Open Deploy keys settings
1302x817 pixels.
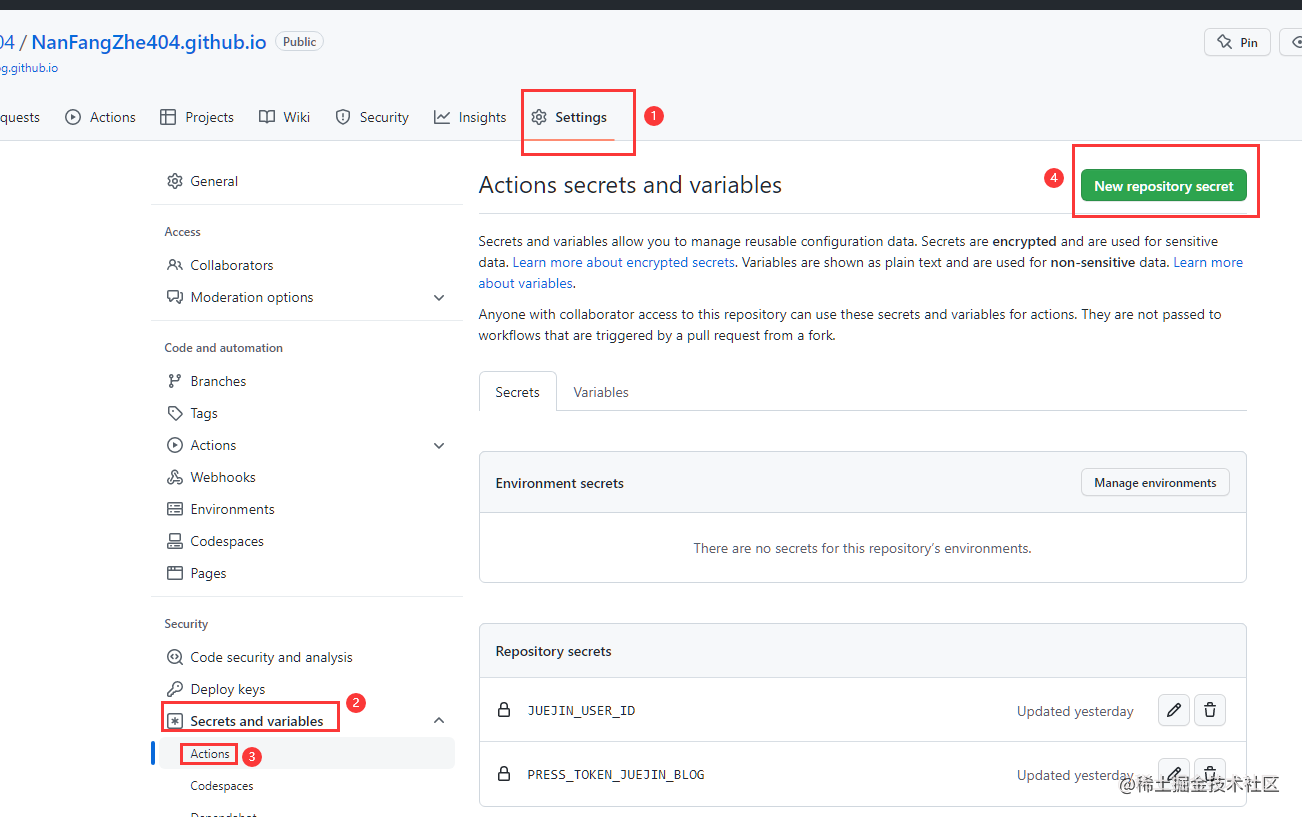click(307, 689)
